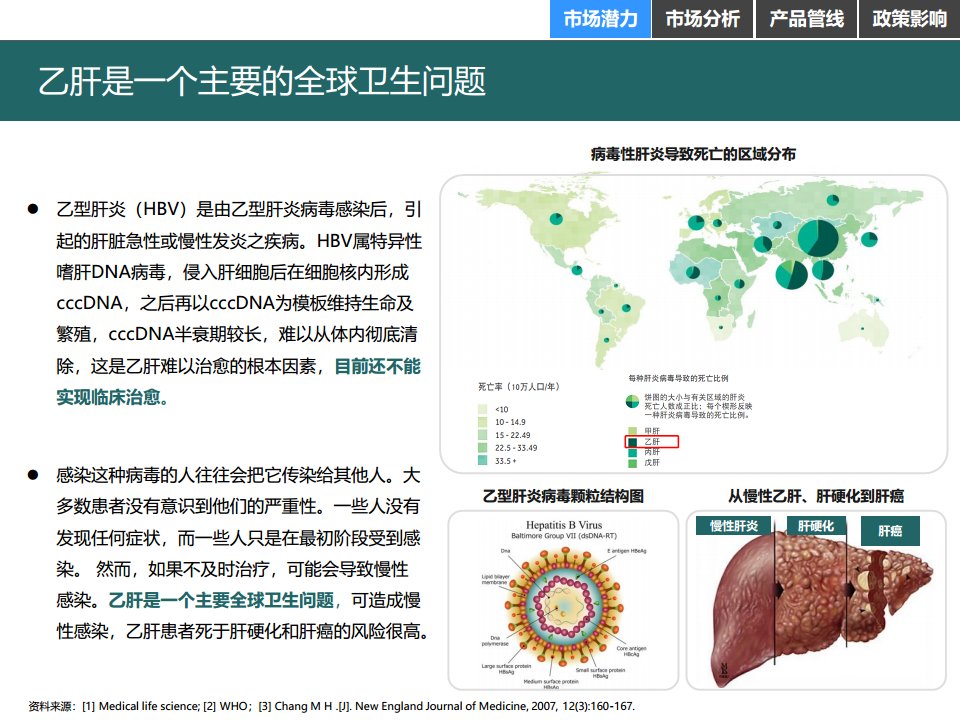The image size is (960, 720).
Task: Click the sample pie icon in legend
Action: [632, 402]
